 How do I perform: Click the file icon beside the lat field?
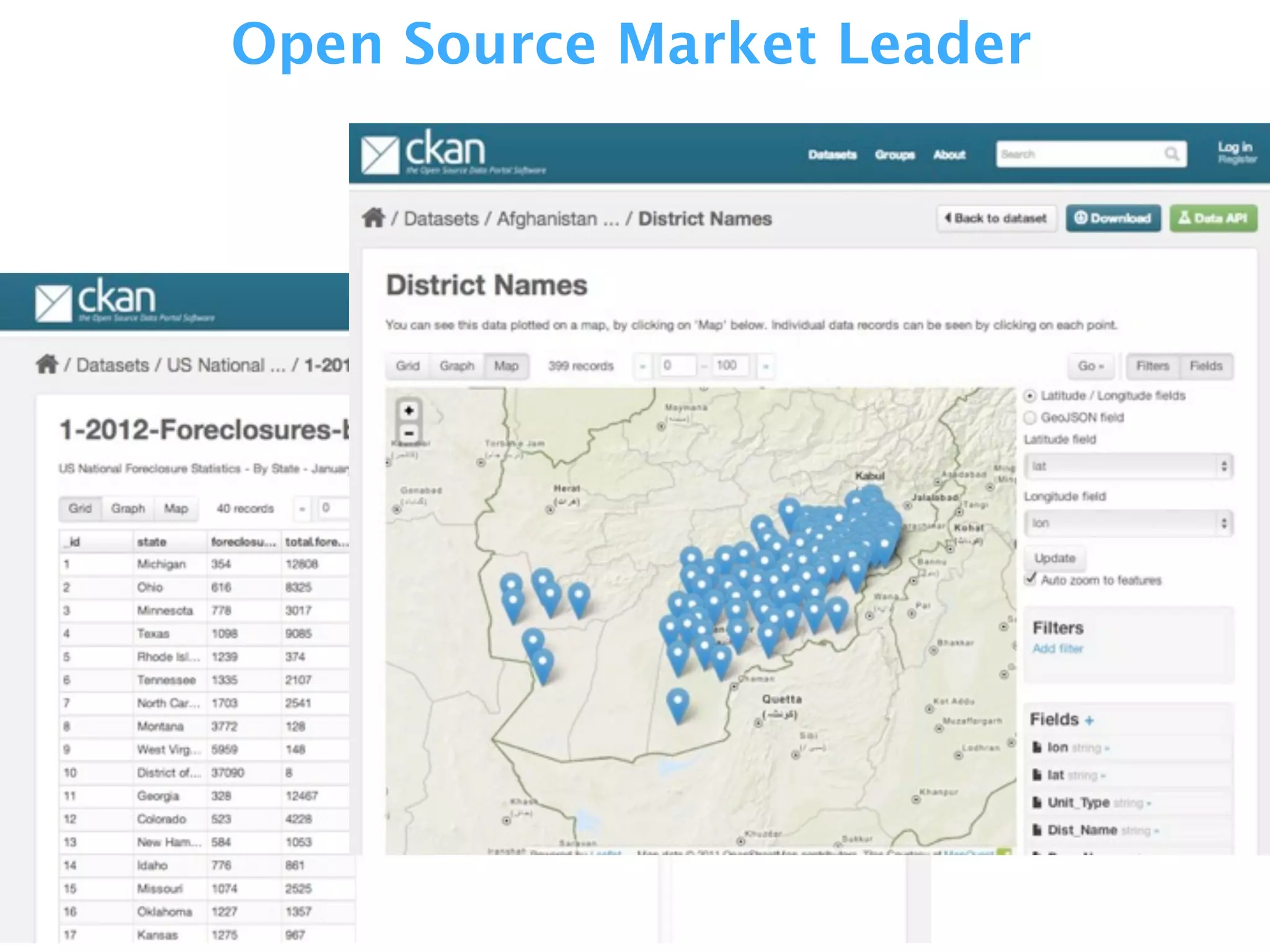click(1037, 775)
